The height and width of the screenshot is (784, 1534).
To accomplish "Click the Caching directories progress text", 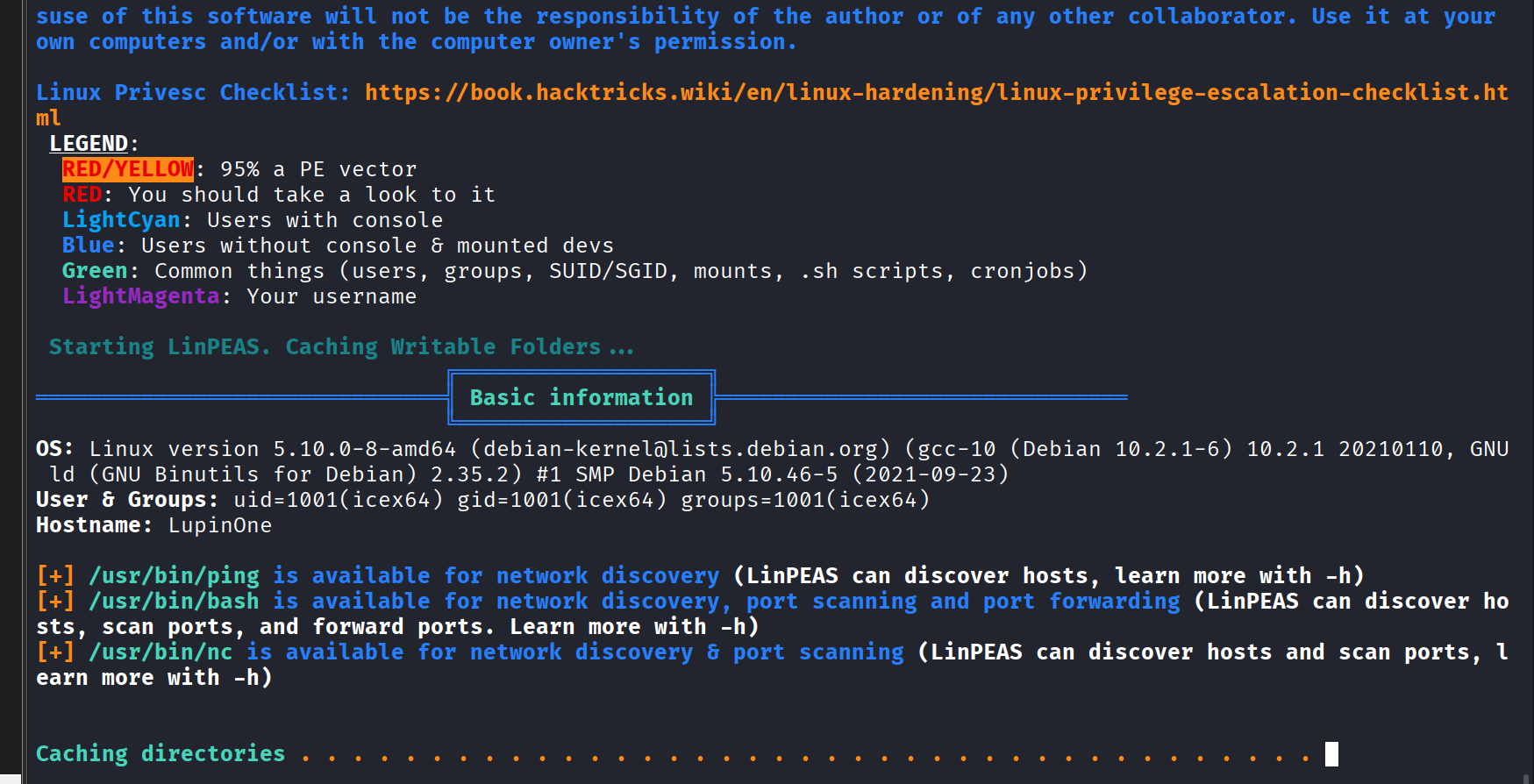I will coord(161,754).
